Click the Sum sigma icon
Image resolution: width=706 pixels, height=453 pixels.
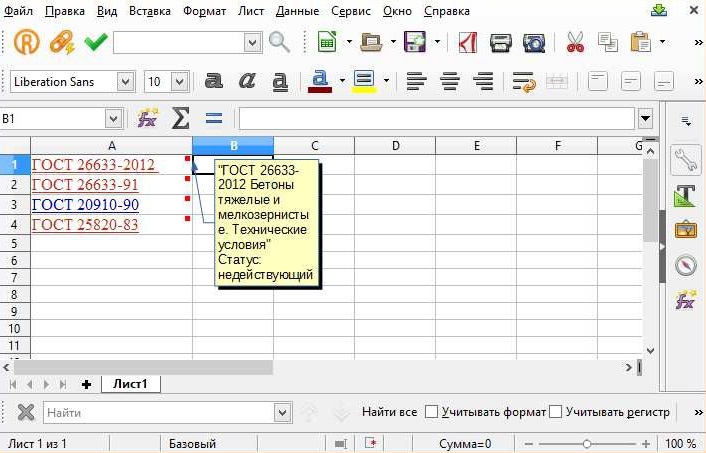(180, 119)
